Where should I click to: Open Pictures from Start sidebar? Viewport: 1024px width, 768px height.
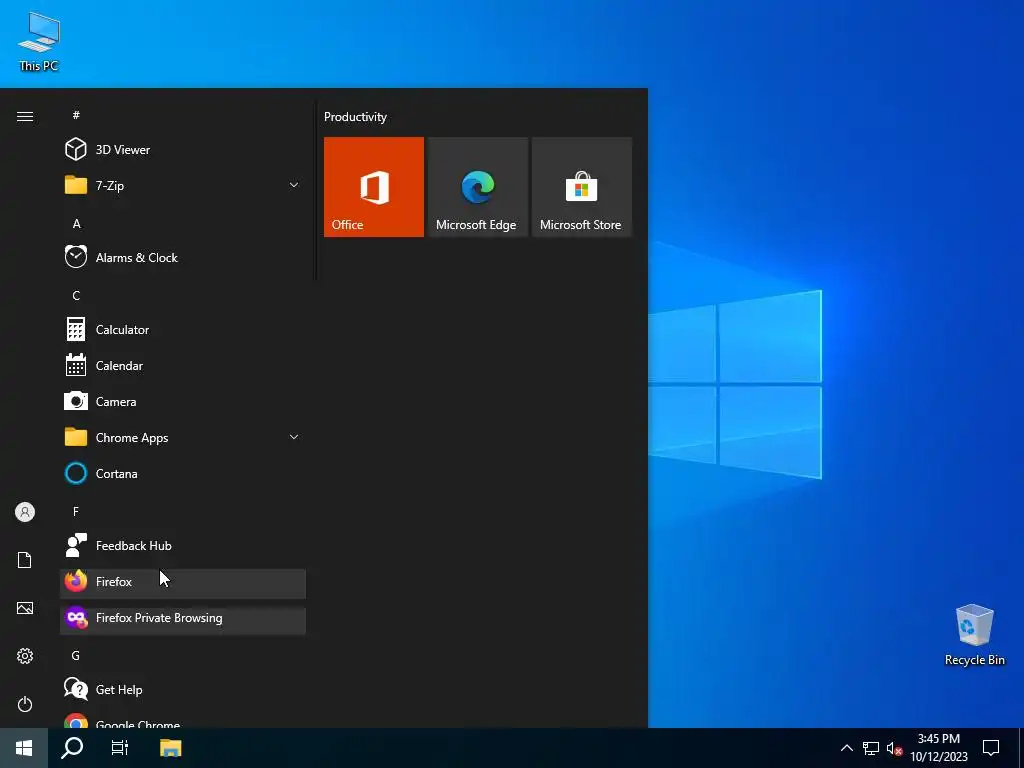pos(25,608)
